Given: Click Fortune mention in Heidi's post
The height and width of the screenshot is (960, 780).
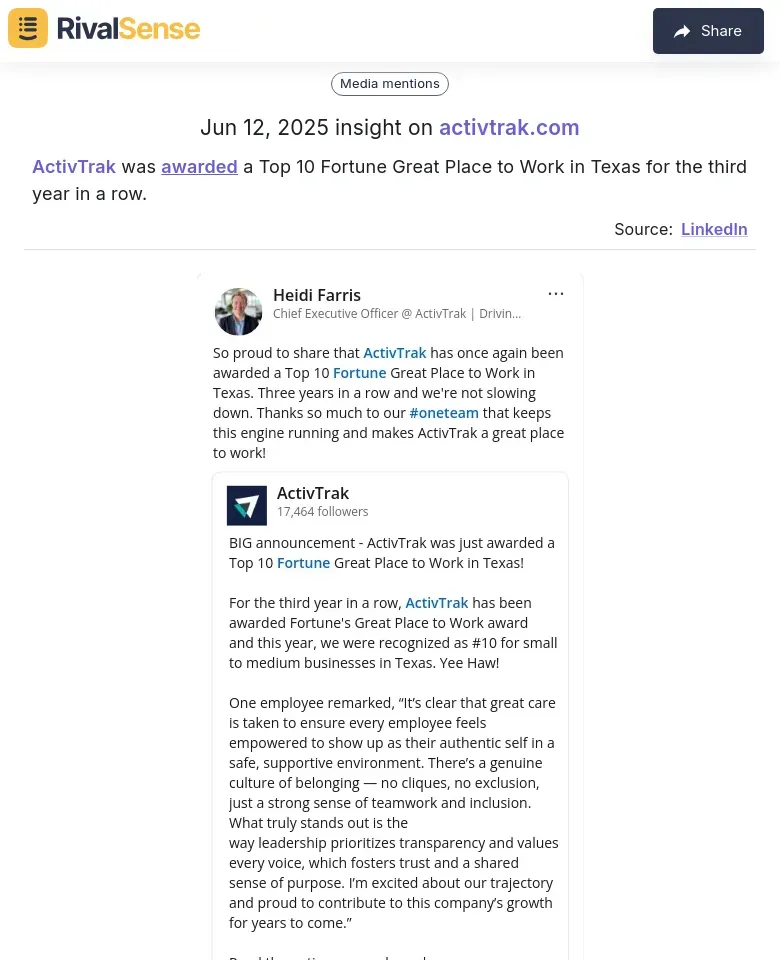Looking at the screenshot, I should click(359, 373).
